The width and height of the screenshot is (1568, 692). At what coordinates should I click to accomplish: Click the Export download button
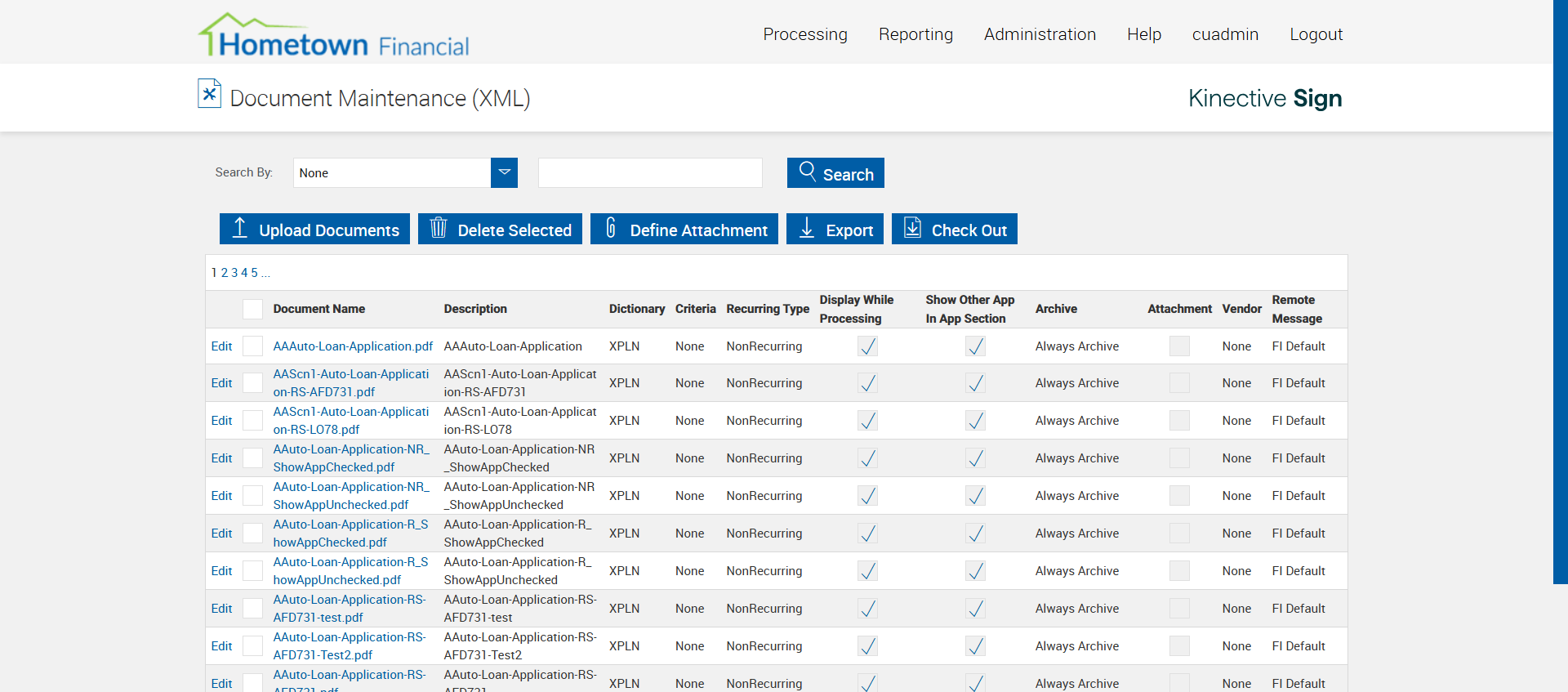pos(834,230)
